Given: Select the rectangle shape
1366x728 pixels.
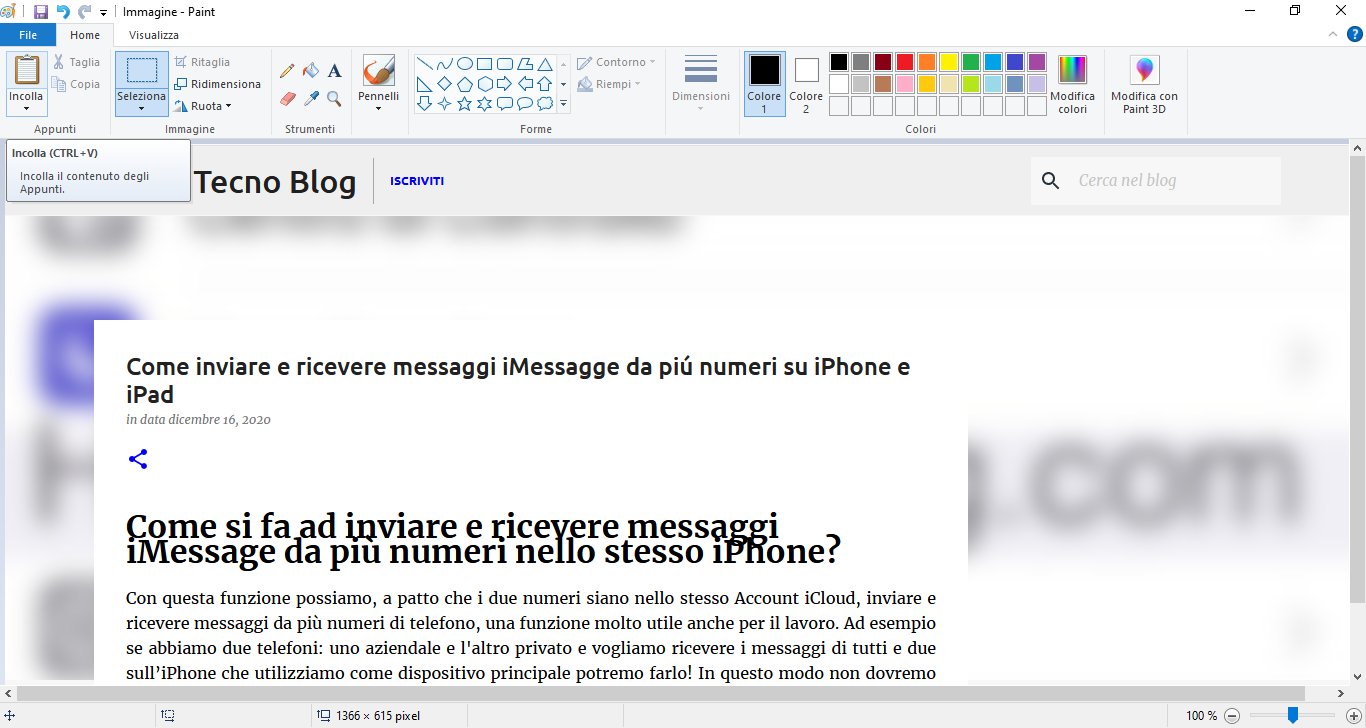Looking at the screenshot, I should tap(484, 64).
